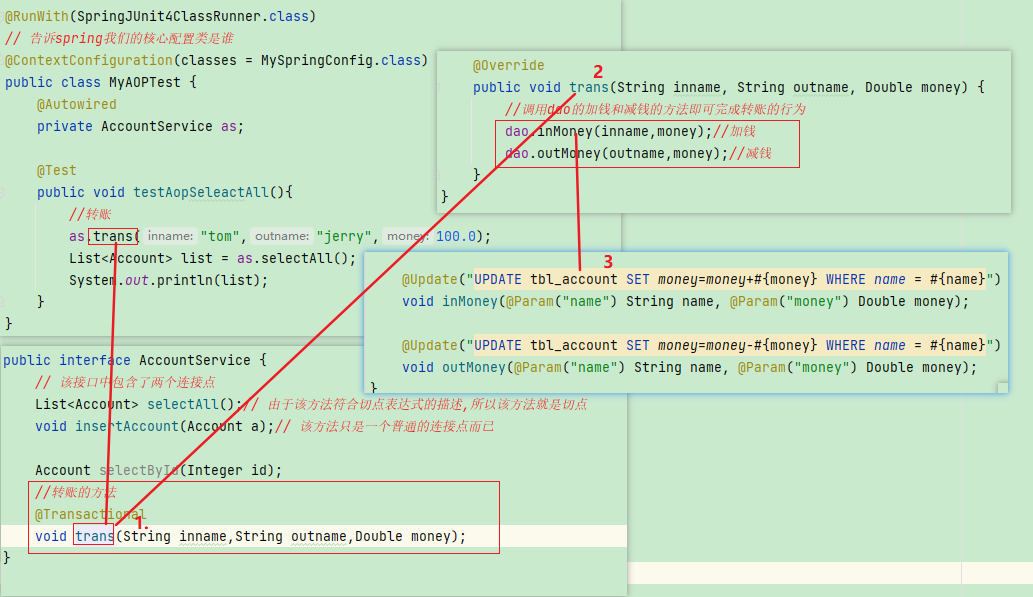Click the @Transactional annotation
The height and width of the screenshot is (597, 1033).
90,515
